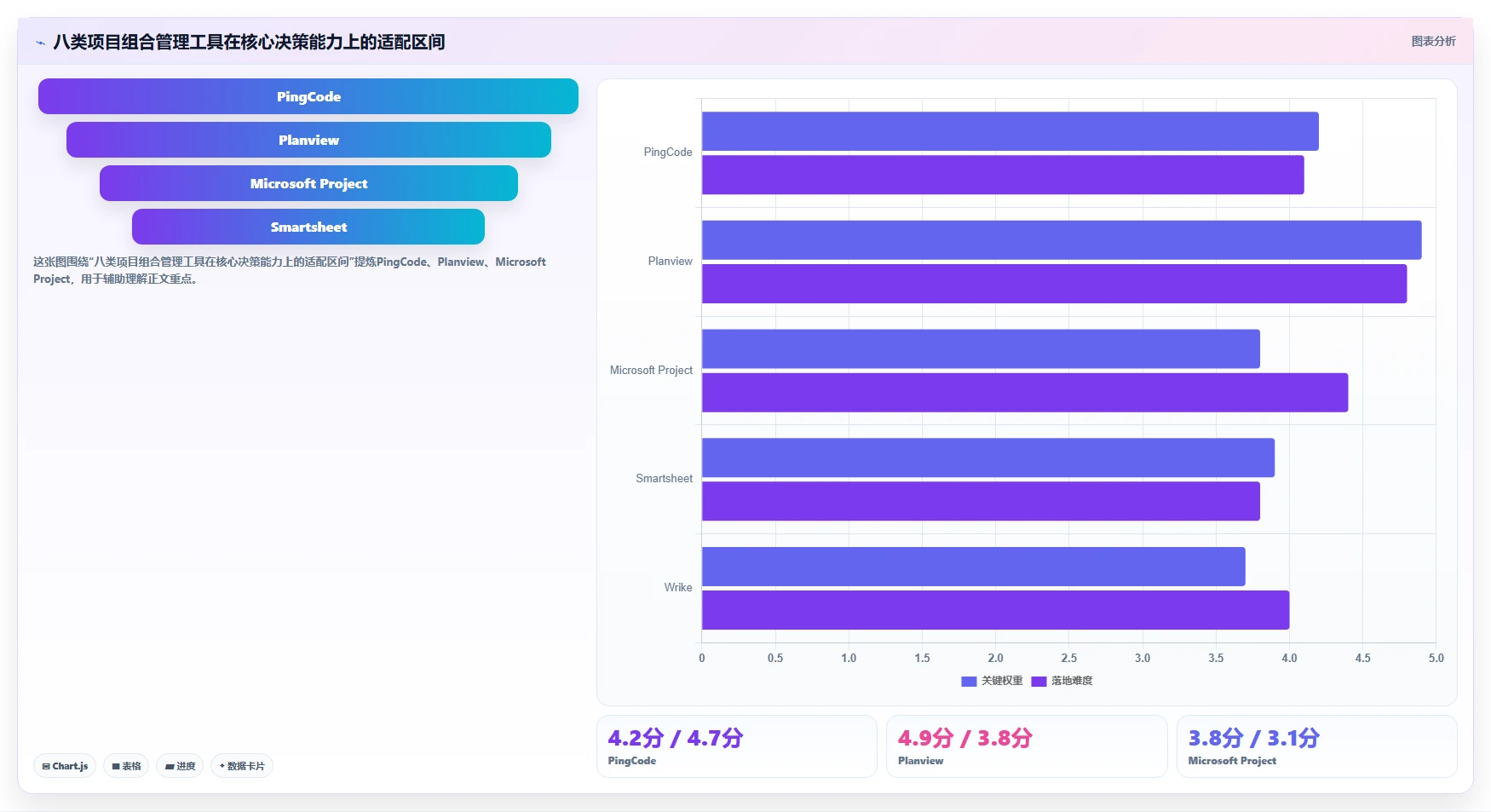Click the Wrike y-axis label
Viewport: 1491px width, 812px height.
point(678,588)
